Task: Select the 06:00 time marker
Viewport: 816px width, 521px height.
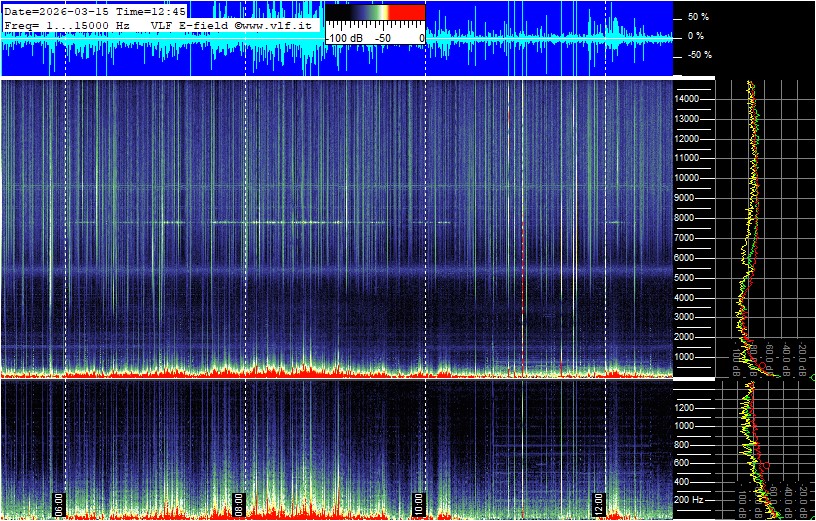Action: click(x=59, y=501)
